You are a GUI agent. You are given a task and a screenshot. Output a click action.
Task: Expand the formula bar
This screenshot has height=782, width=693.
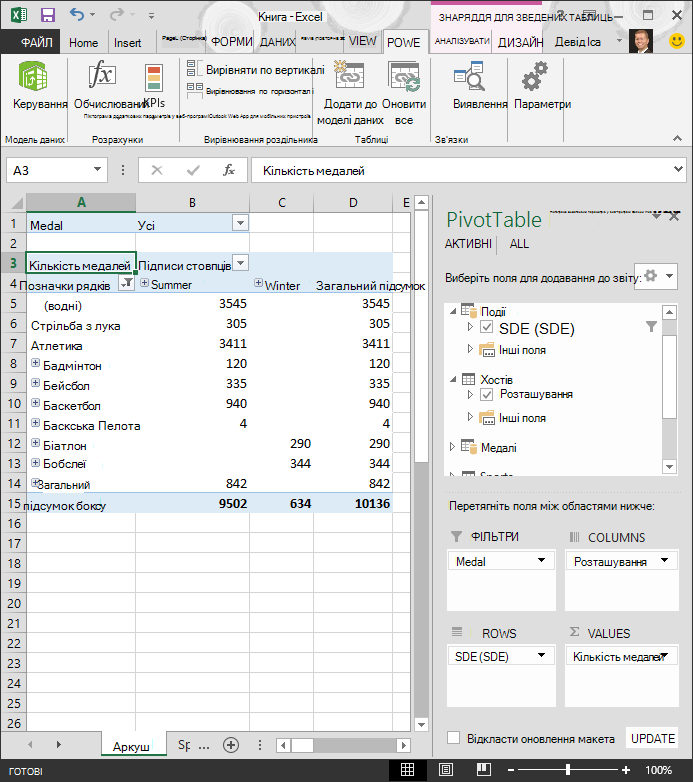point(678,169)
